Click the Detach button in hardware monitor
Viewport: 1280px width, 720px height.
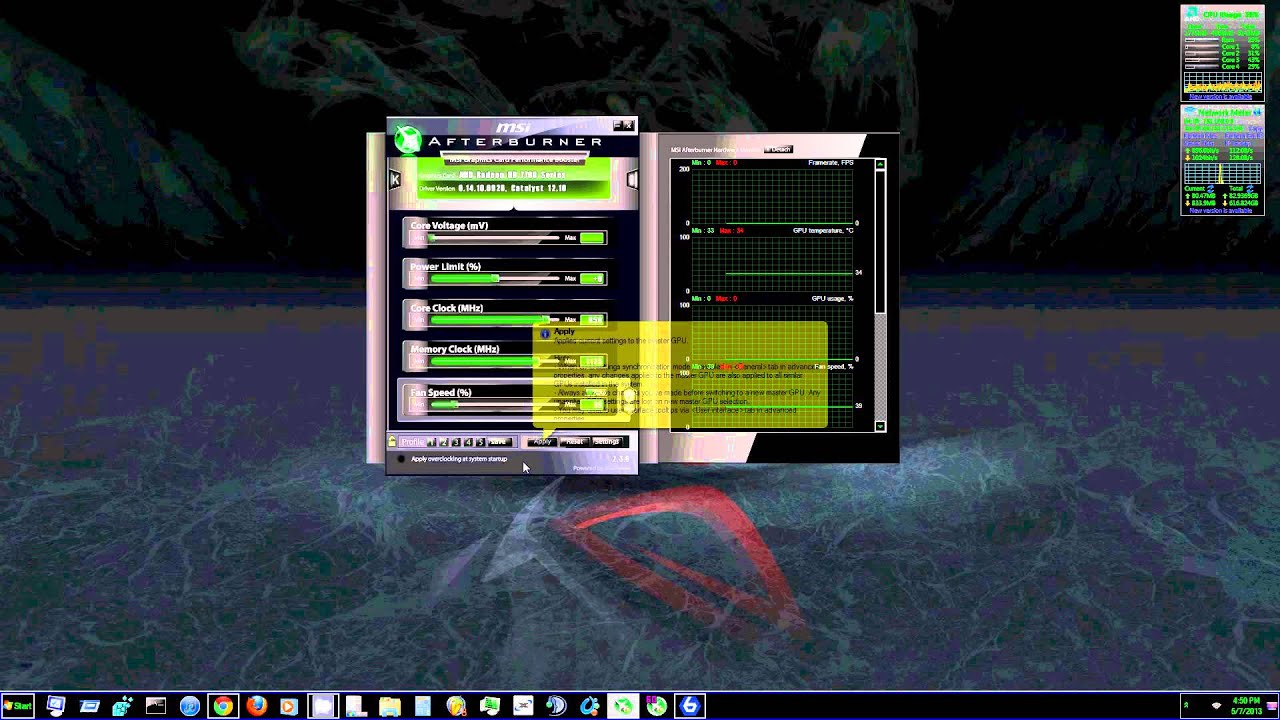(778, 150)
